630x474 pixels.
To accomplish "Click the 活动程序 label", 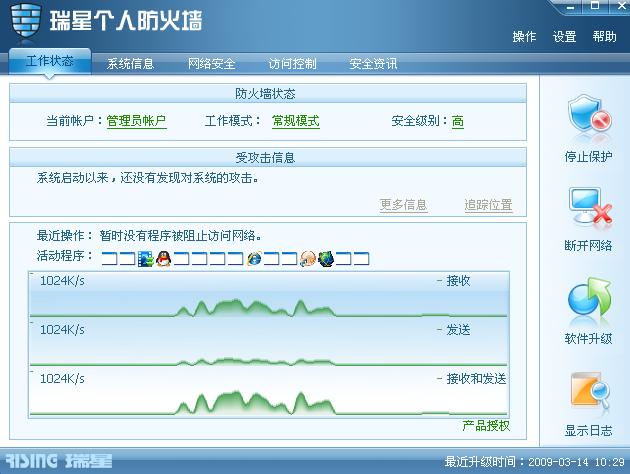I will tap(65, 255).
